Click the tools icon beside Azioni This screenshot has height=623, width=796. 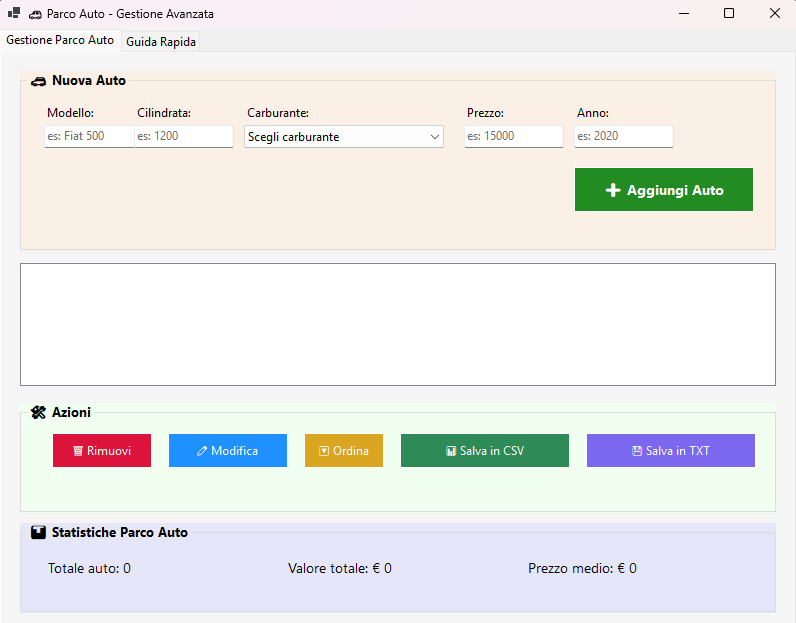click(38, 412)
